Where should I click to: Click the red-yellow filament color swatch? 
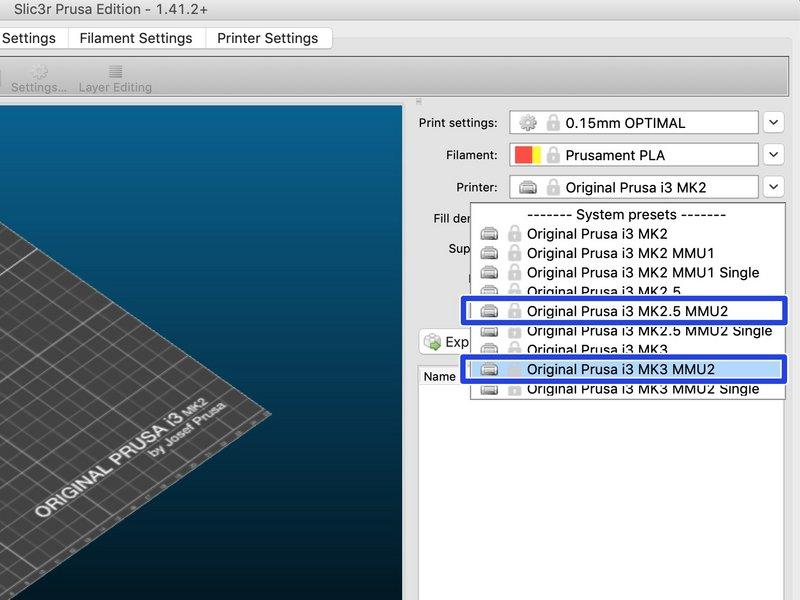tap(528, 155)
